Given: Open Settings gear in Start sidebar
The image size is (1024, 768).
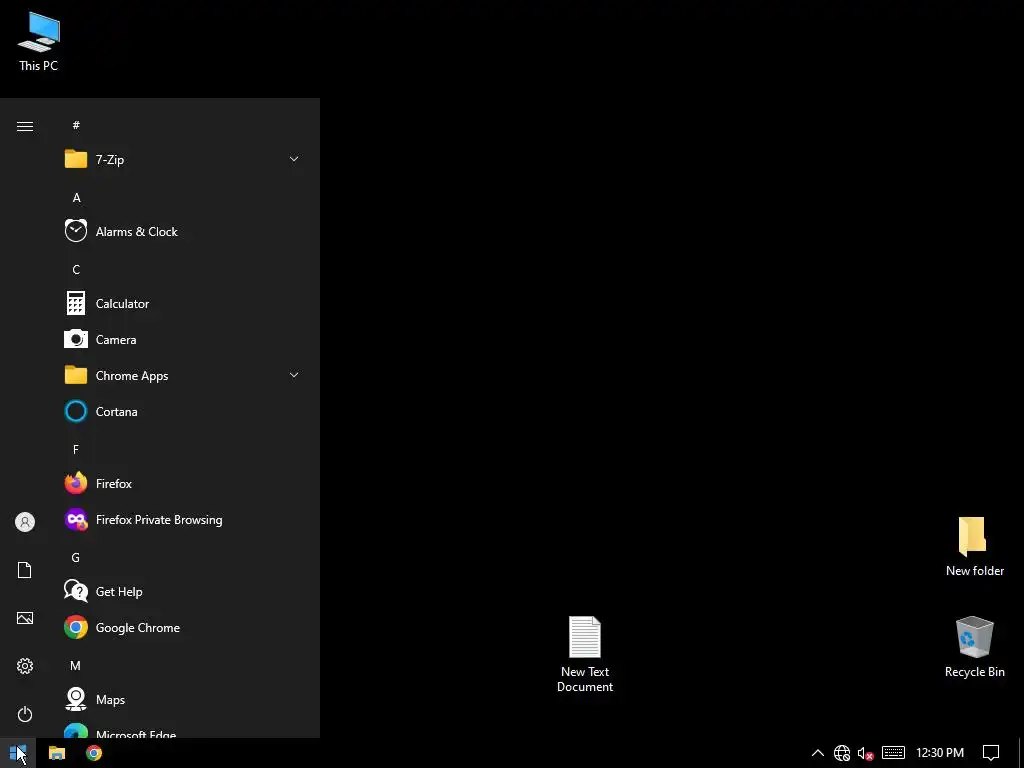Looking at the screenshot, I should 25,666.
